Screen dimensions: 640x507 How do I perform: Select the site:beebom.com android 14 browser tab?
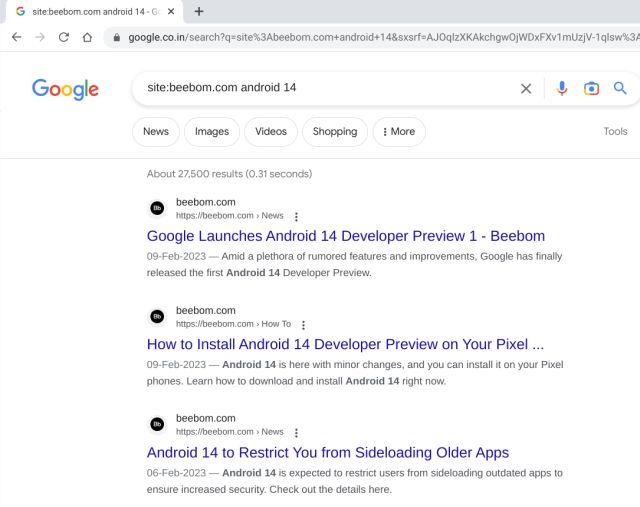94,11
